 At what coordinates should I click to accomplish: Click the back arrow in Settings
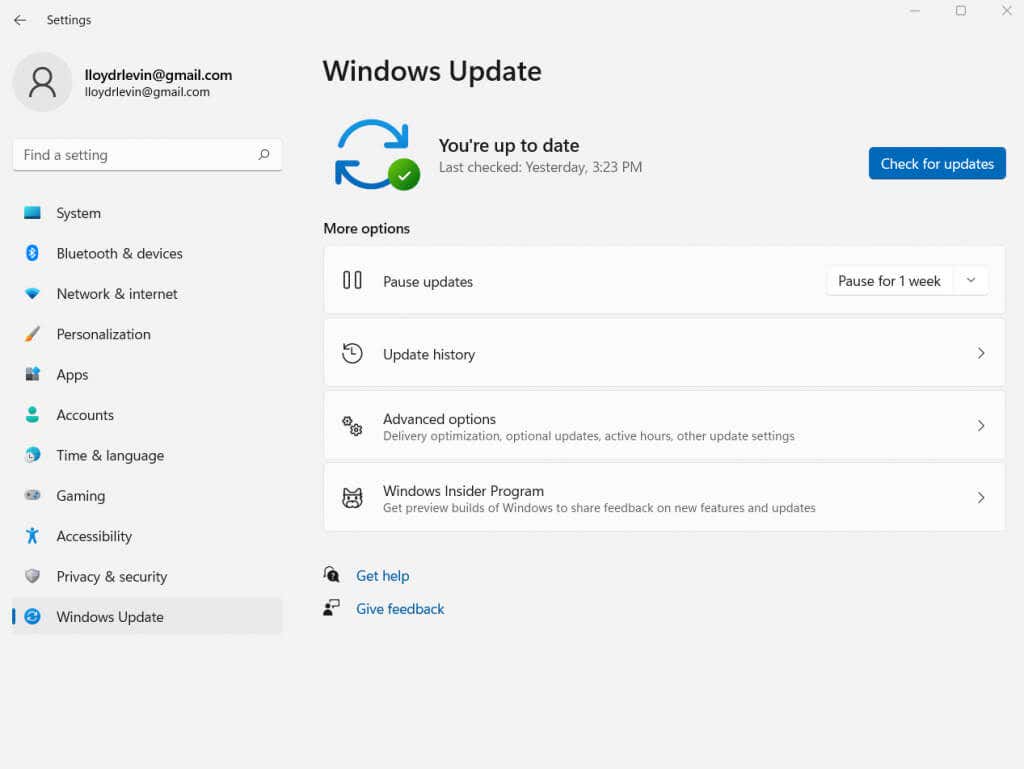pyautogui.click(x=20, y=20)
